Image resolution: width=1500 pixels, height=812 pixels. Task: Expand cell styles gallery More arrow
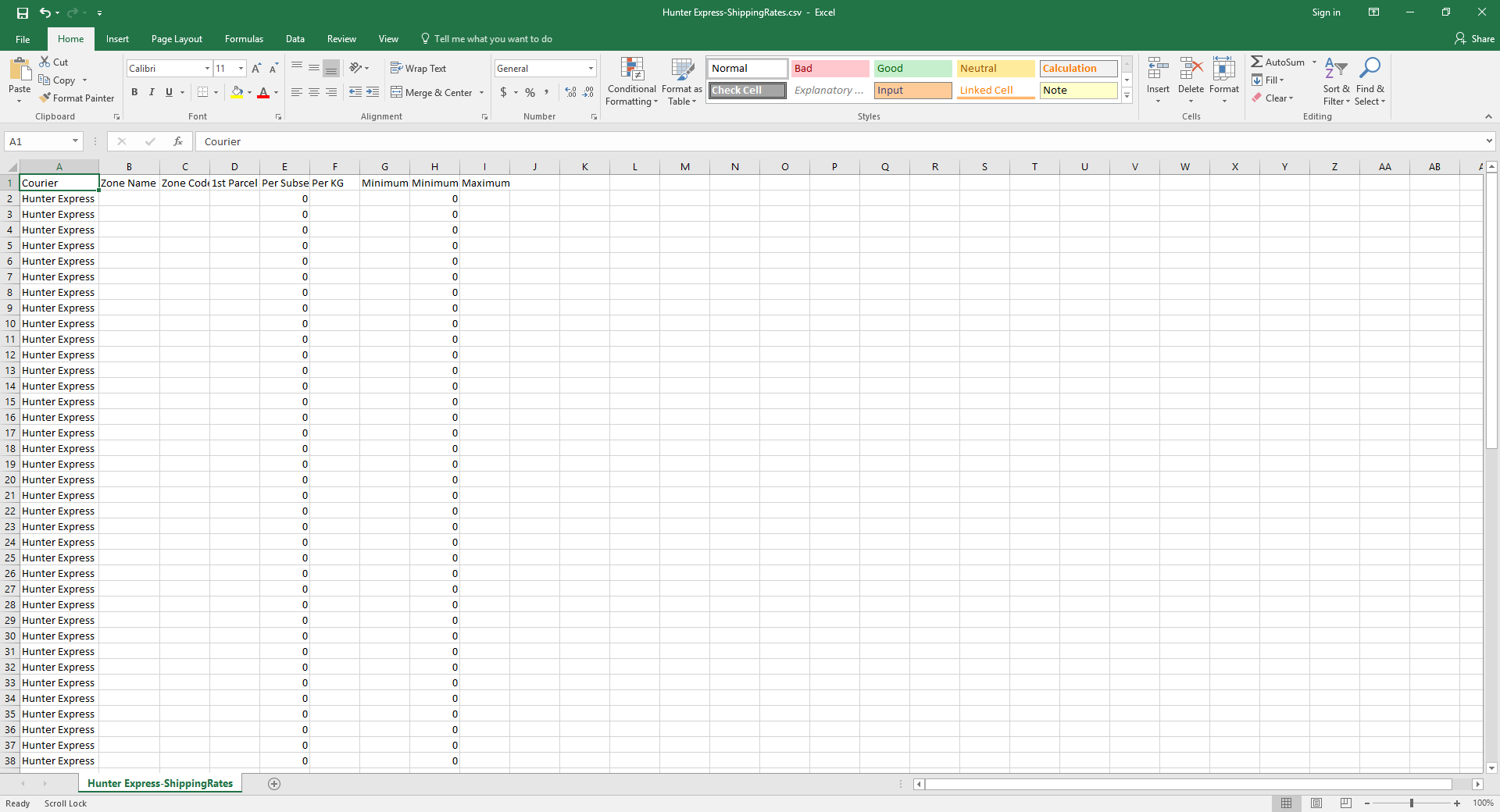[x=1127, y=95]
